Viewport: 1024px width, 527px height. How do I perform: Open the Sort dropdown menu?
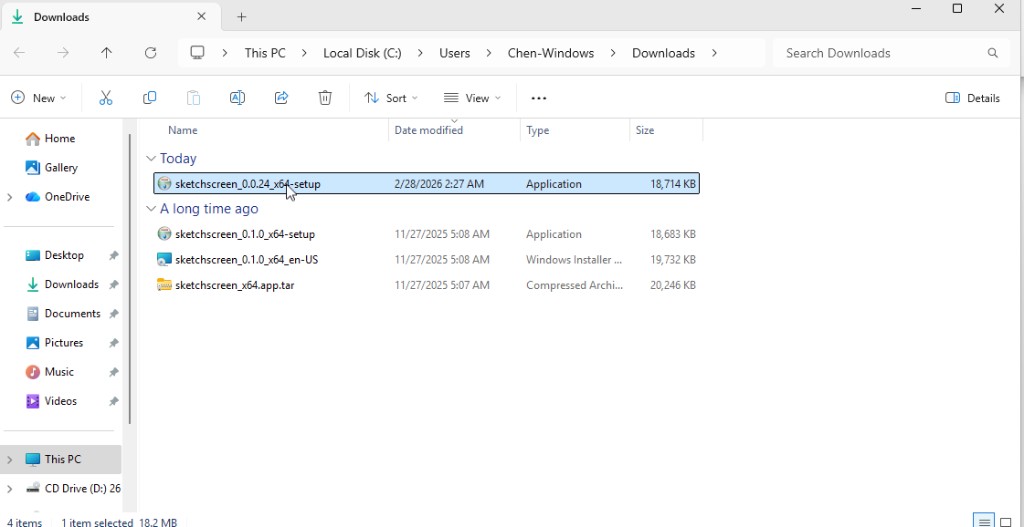(x=391, y=98)
